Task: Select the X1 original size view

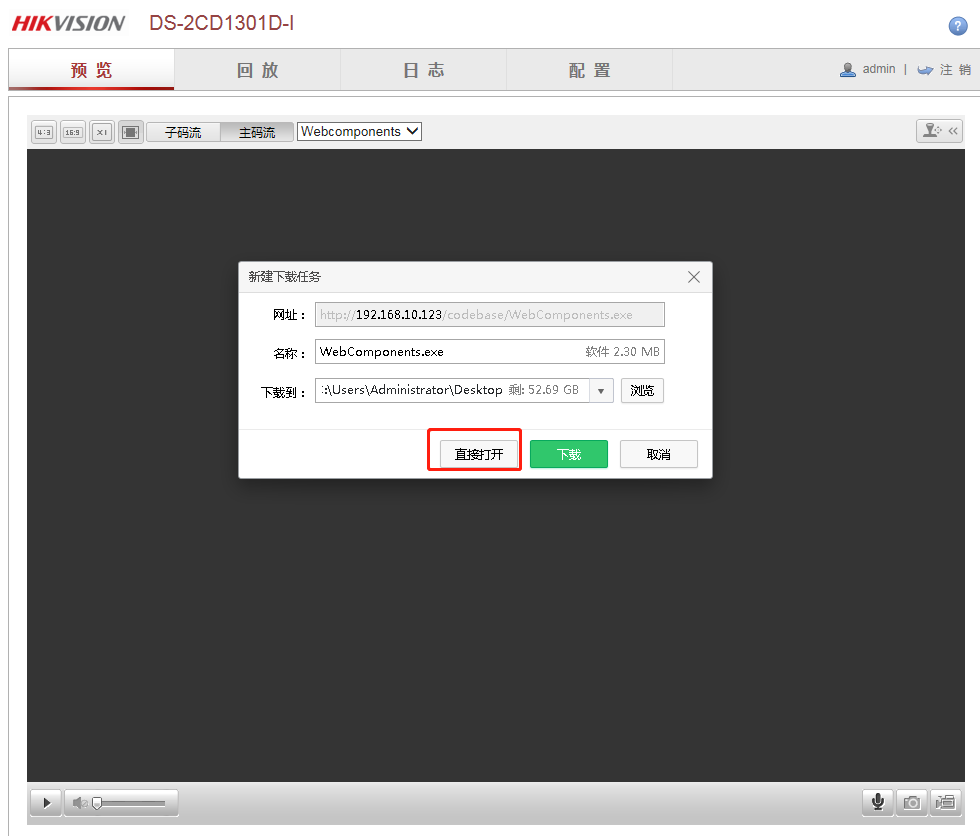Action: [102, 132]
